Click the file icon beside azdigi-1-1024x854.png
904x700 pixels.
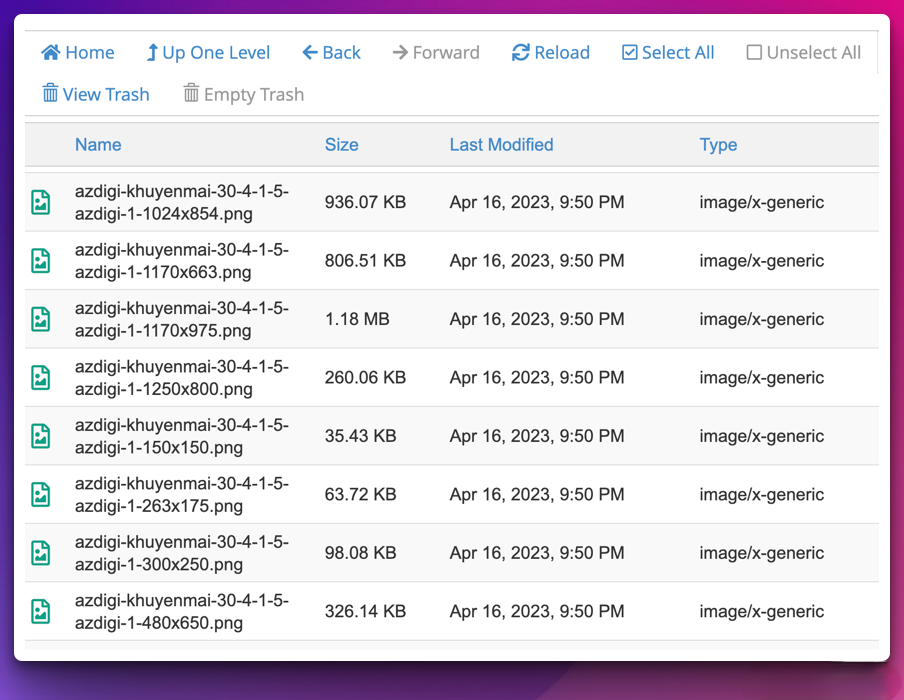pyautogui.click(x=40, y=202)
